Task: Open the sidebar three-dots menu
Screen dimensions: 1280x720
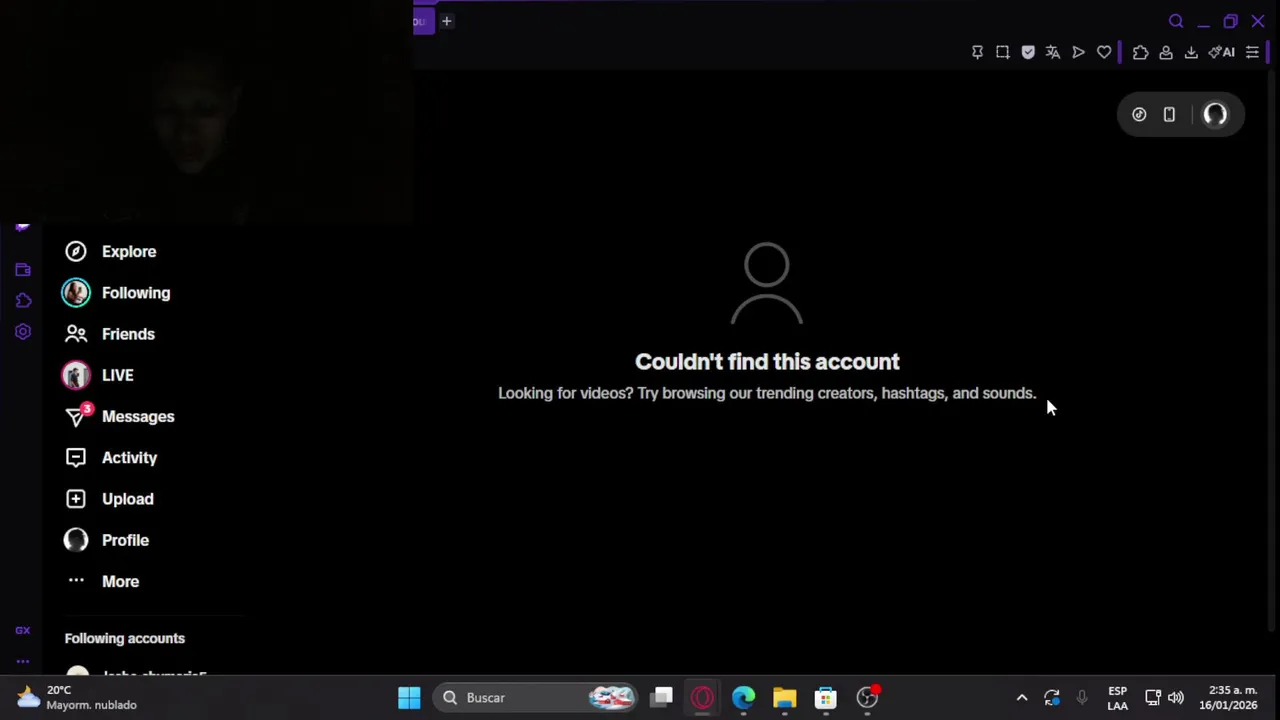Action: 23,661
